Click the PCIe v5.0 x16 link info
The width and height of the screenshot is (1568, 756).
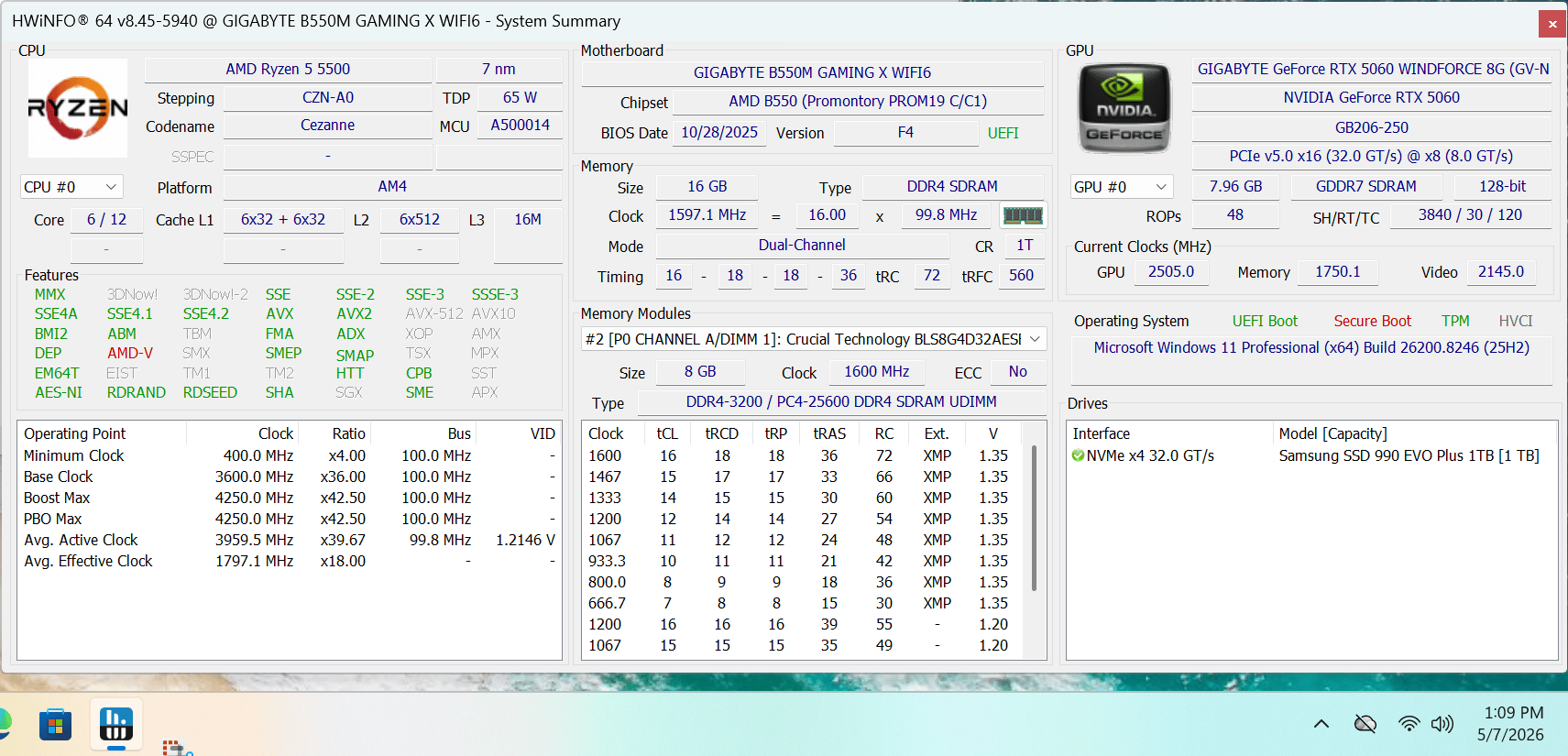pyautogui.click(x=1372, y=156)
